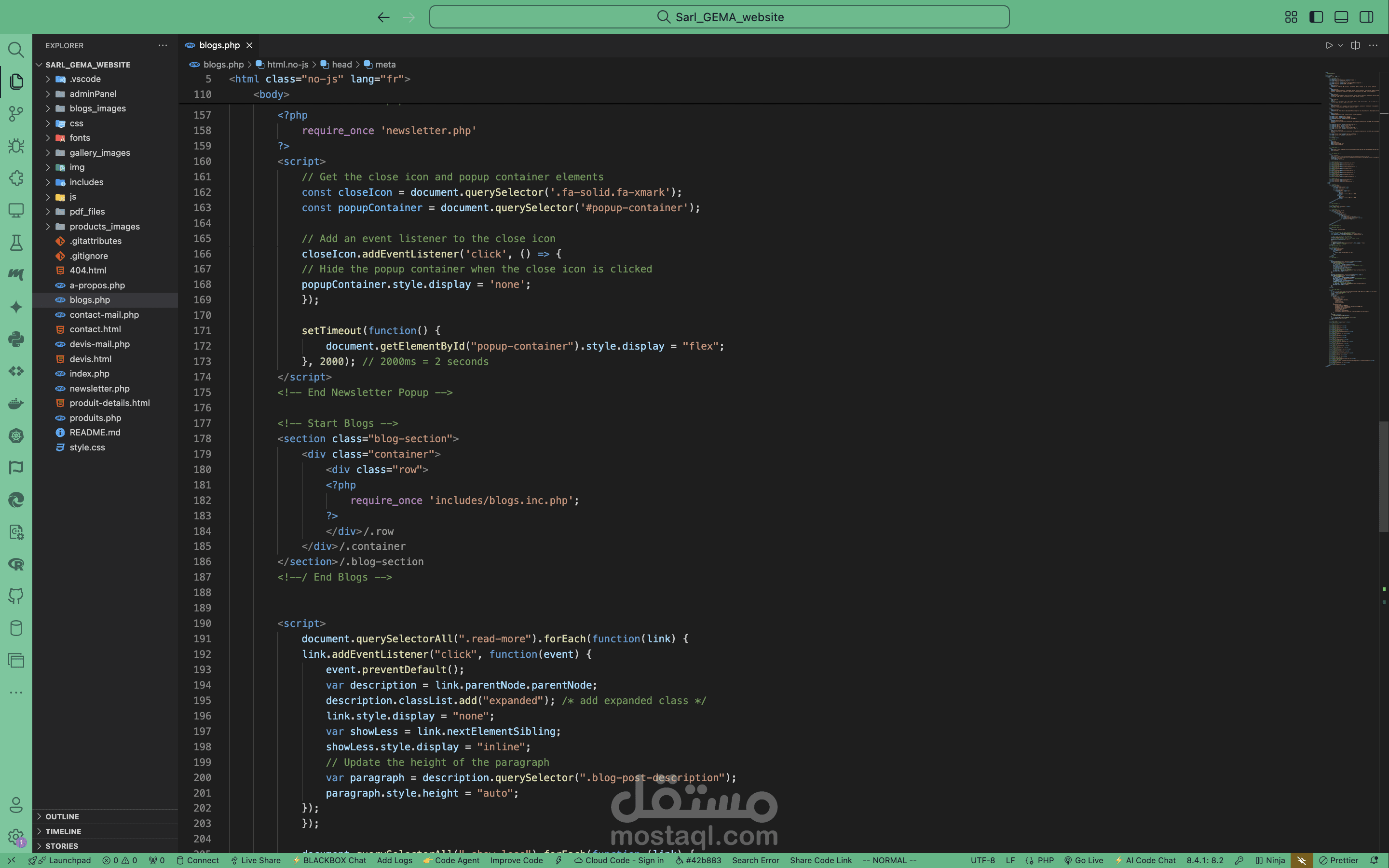Click meta in the breadcrumb

coord(380,64)
